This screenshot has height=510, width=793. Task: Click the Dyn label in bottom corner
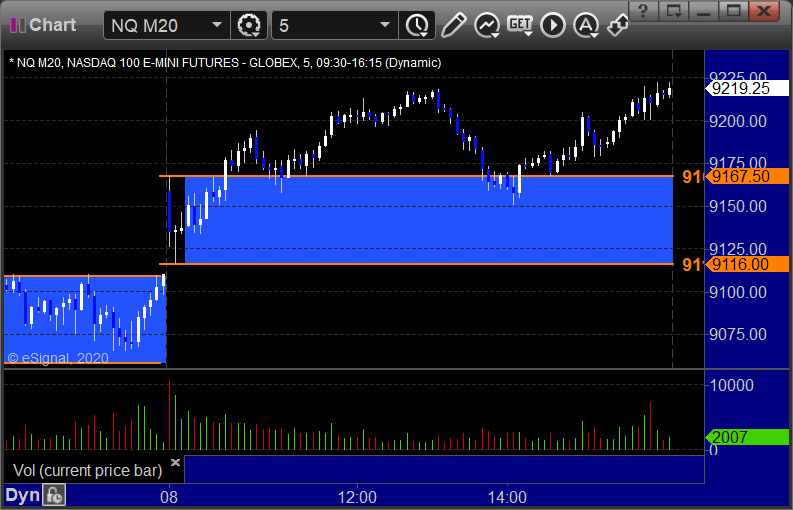pos(22,495)
